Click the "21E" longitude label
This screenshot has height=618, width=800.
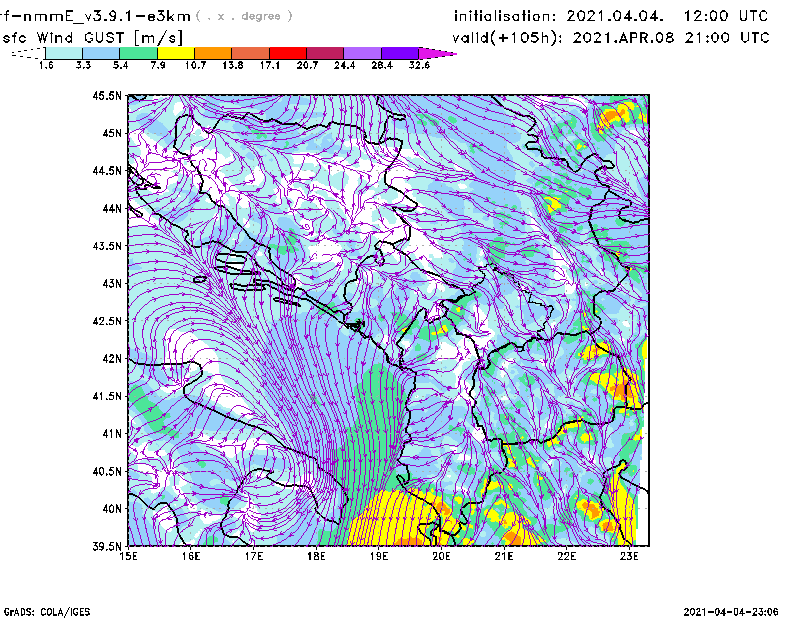click(504, 556)
